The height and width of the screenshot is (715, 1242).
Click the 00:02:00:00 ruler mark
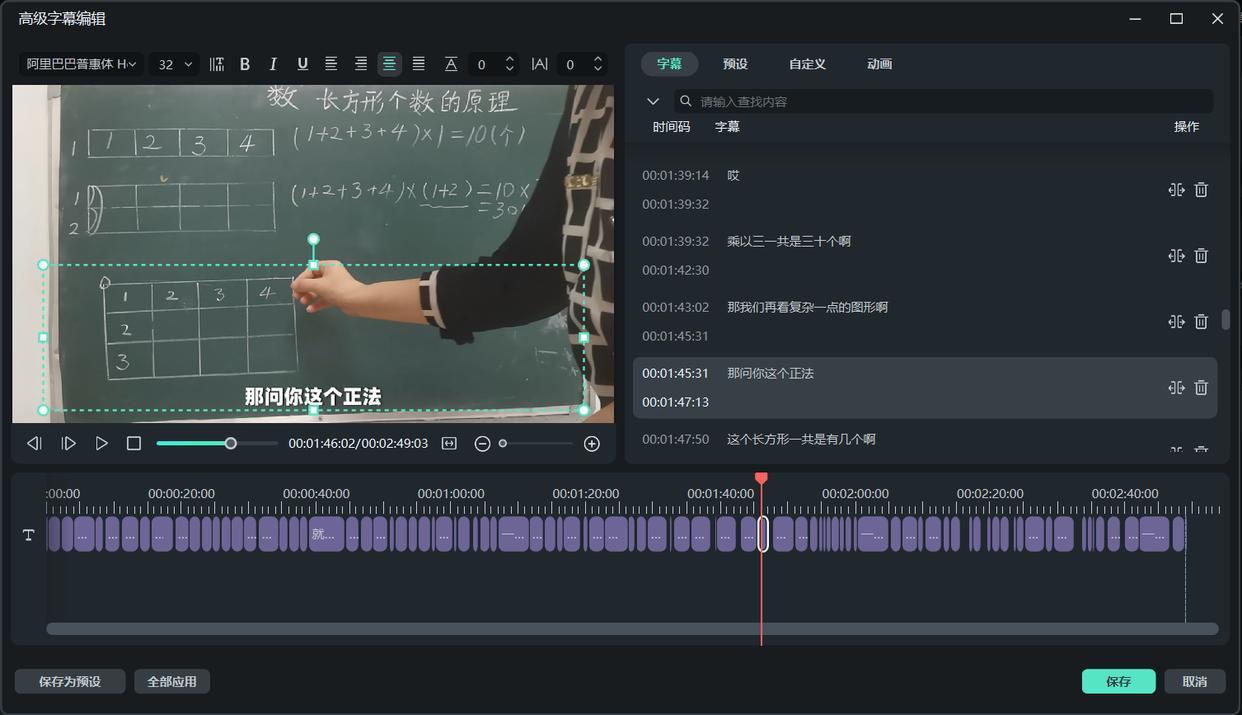[855, 493]
